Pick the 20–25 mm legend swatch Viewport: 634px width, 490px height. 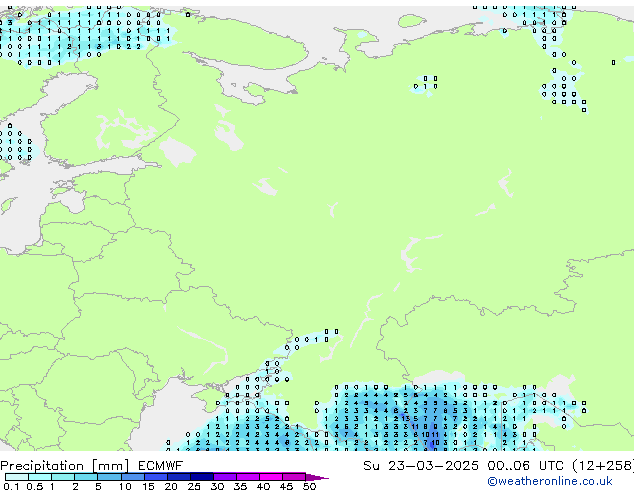tap(179, 477)
